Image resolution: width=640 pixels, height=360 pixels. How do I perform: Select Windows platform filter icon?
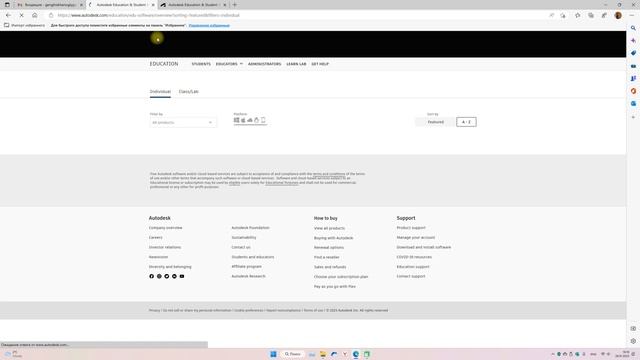pos(236,120)
